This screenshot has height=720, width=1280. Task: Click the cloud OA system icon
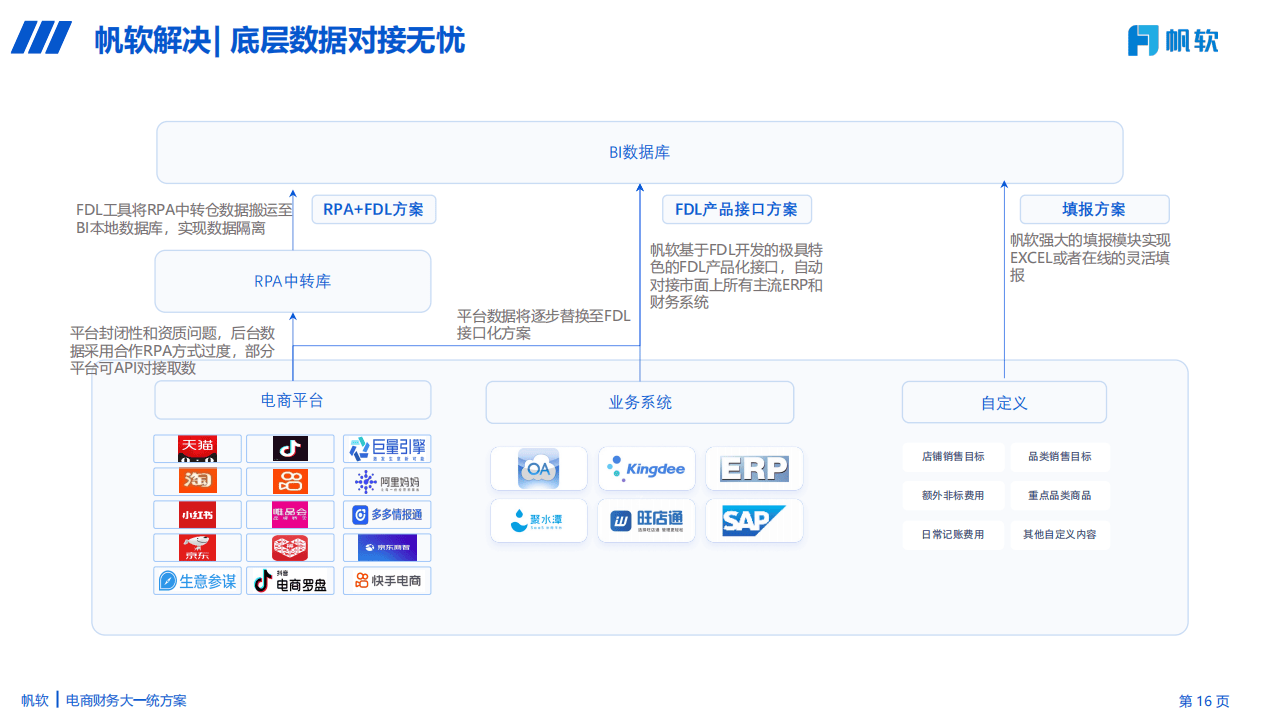539,468
